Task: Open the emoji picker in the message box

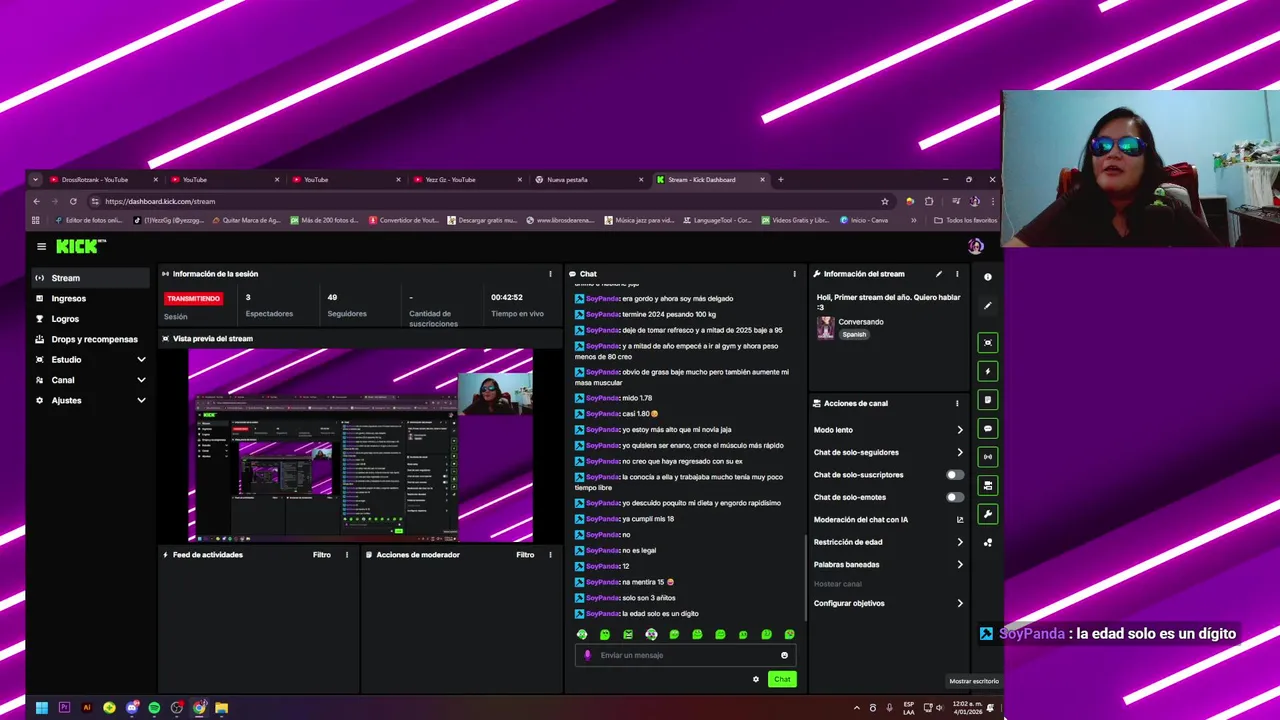Action: 784,655
